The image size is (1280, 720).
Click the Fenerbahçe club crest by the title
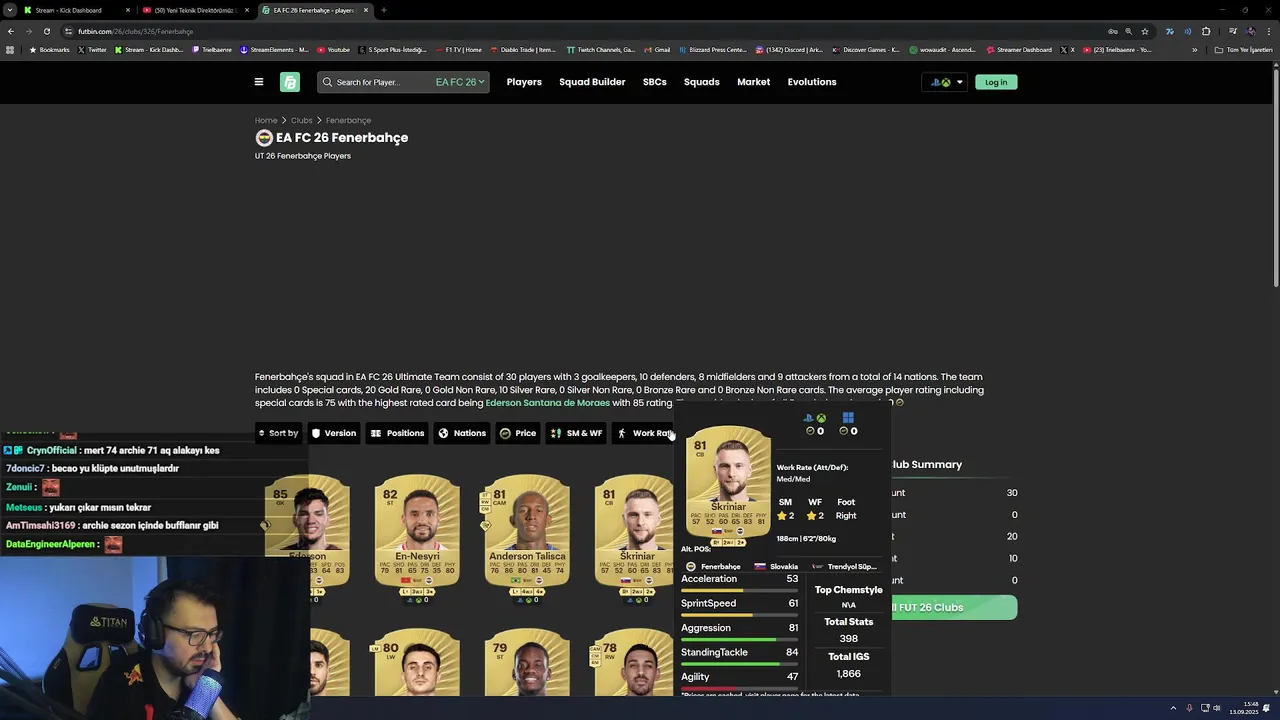264,137
